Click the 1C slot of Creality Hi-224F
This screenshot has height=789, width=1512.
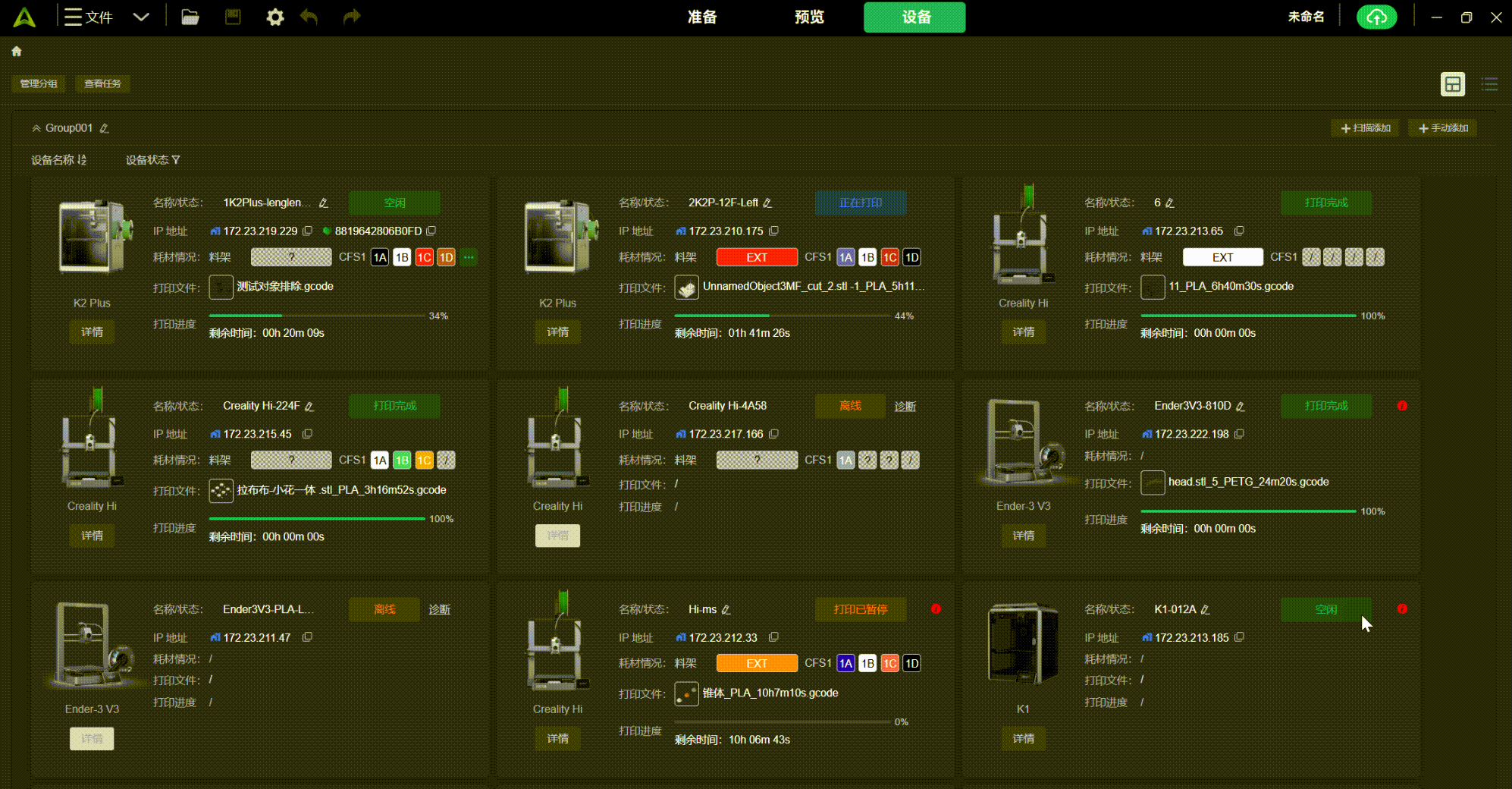(x=424, y=460)
